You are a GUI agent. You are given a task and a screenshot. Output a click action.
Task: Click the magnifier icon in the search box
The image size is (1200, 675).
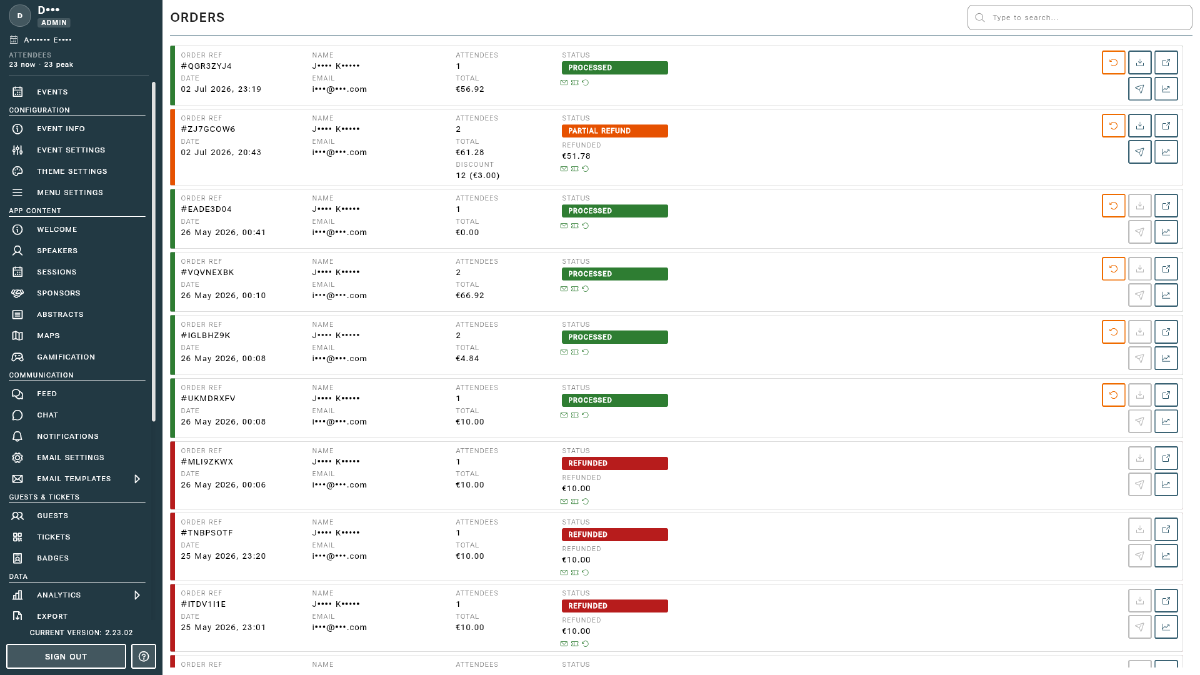tap(980, 18)
